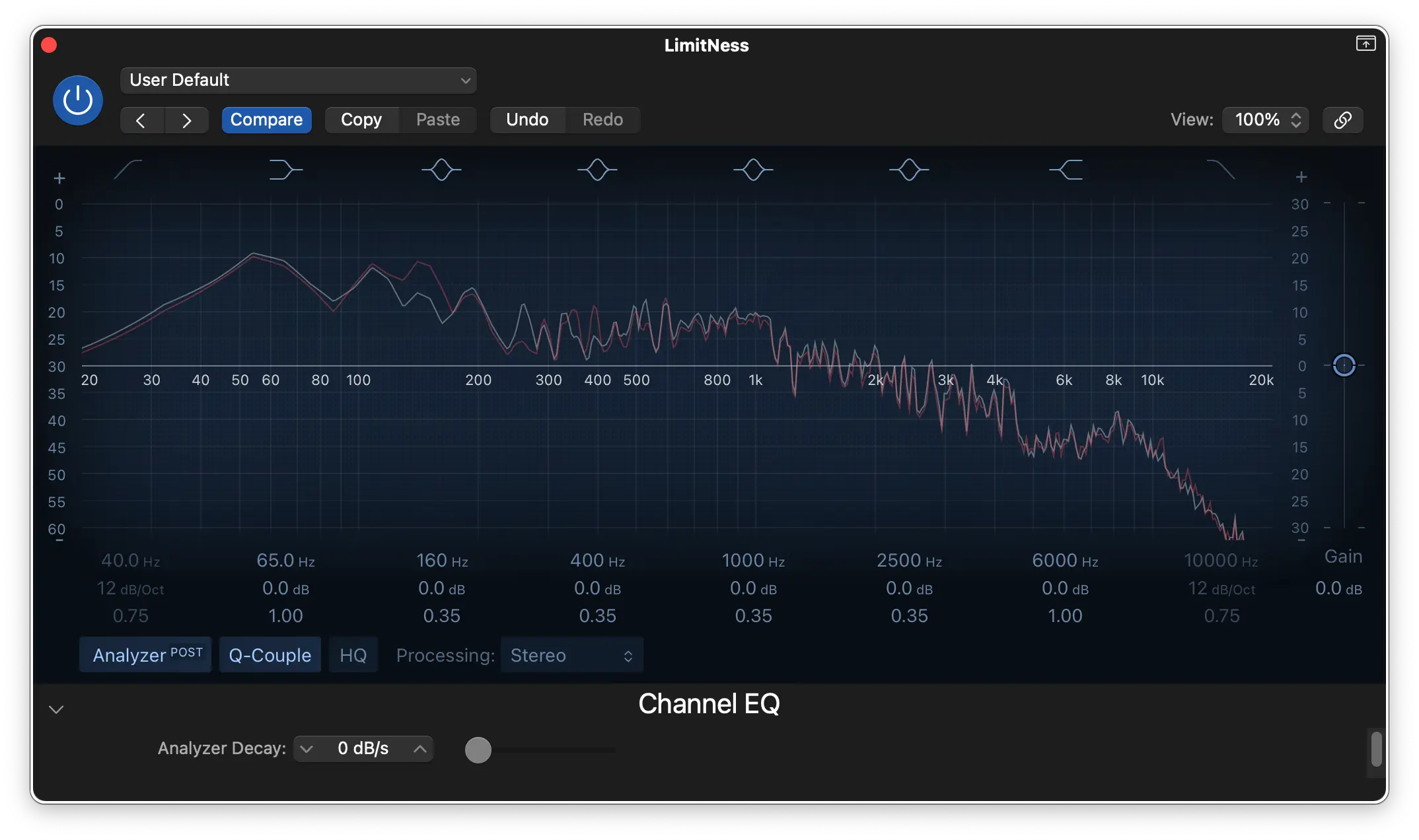The width and height of the screenshot is (1419, 840).
Task: Click the window expand icon at top right
Action: [x=1365, y=44]
